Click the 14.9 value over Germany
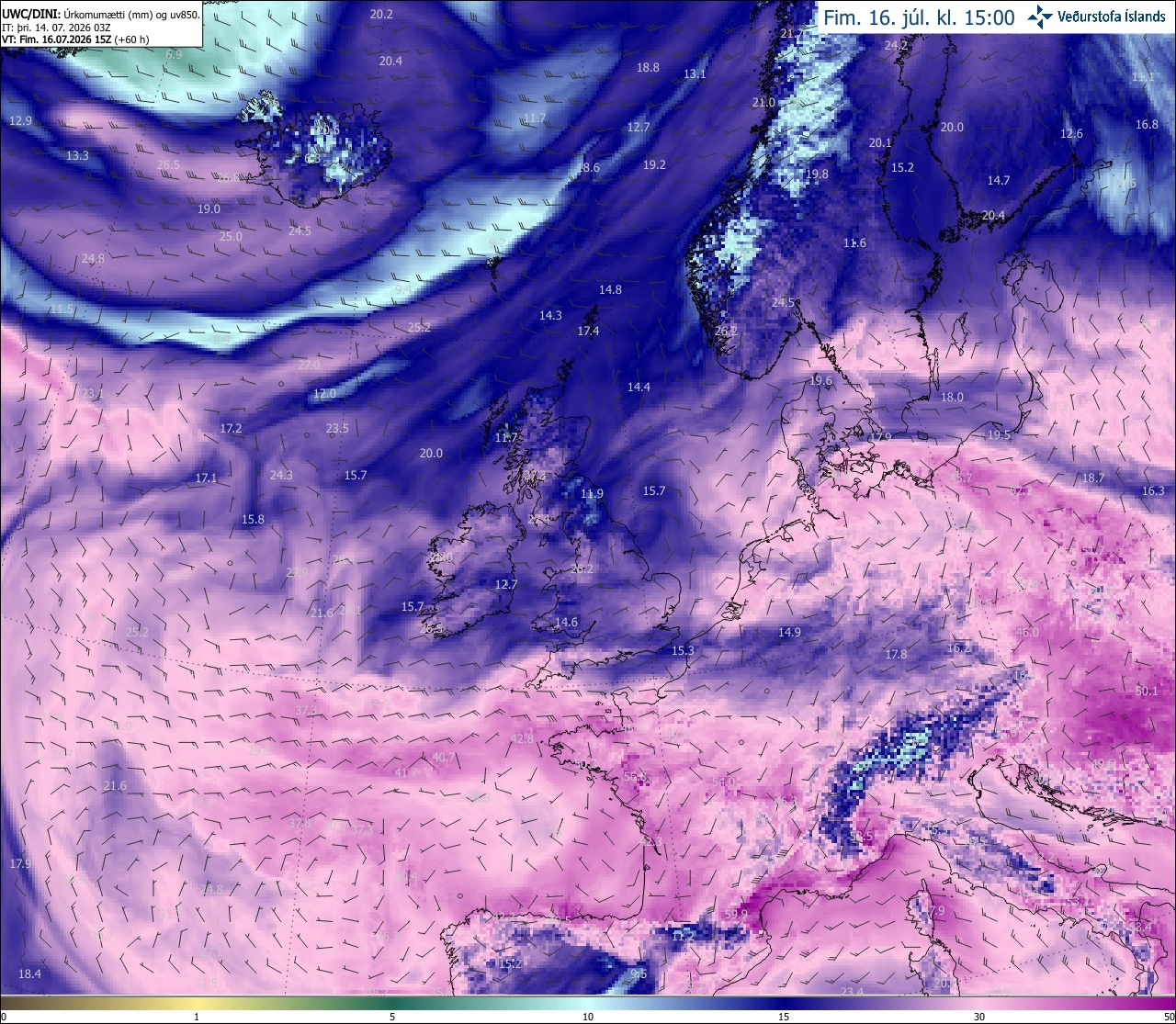Viewport: 1176px width, 1024px height. [x=789, y=632]
